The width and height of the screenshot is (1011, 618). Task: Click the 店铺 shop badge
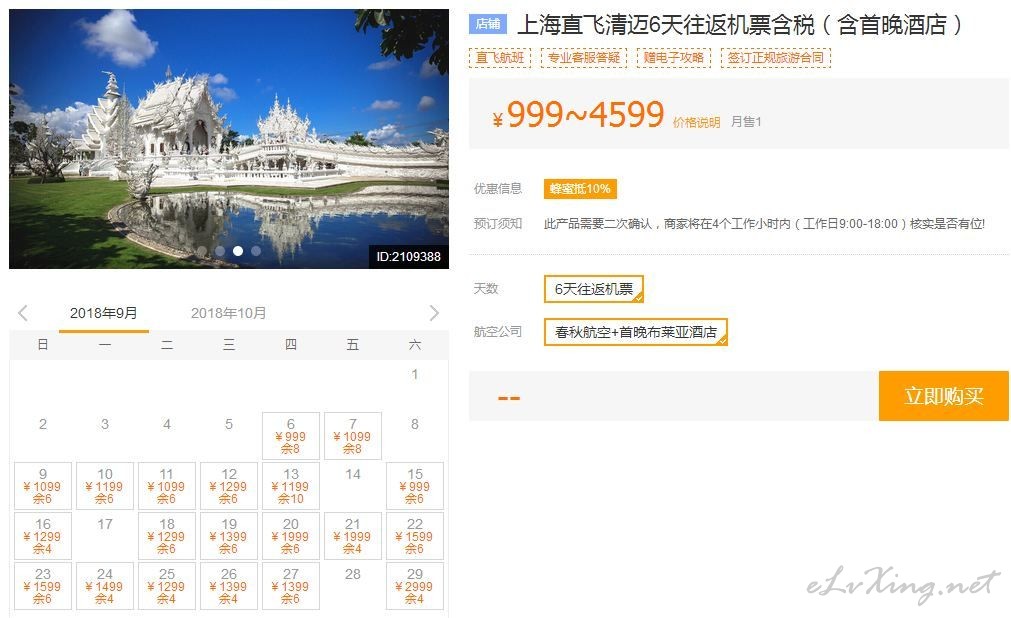pos(488,25)
